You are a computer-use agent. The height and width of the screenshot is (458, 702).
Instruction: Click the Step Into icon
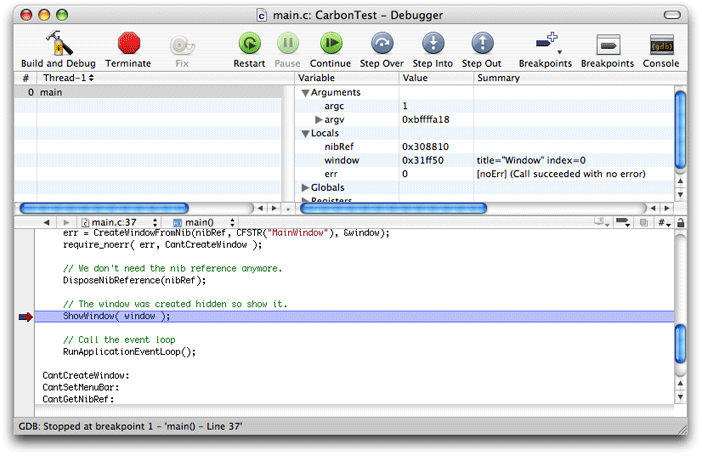[x=432, y=43]
